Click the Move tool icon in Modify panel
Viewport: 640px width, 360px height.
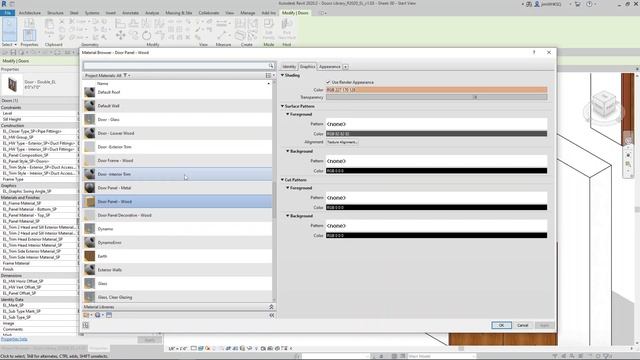click(120, 36)
